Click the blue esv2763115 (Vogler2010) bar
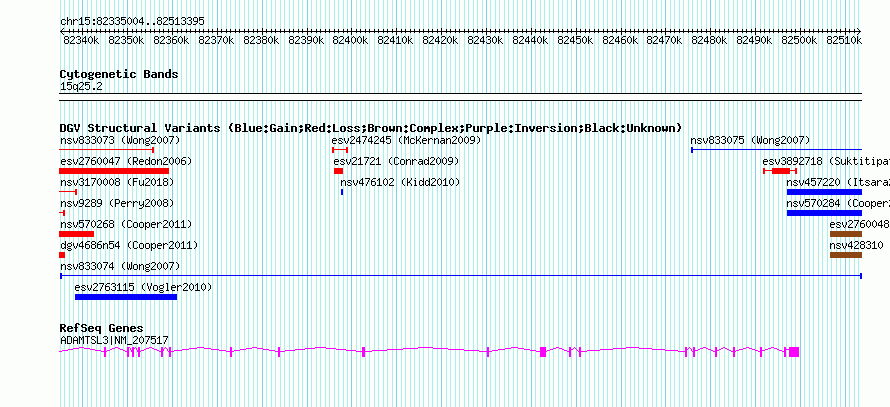Image resolution: width=890 pixels, height=407 pixels. (x=126, y=297)
